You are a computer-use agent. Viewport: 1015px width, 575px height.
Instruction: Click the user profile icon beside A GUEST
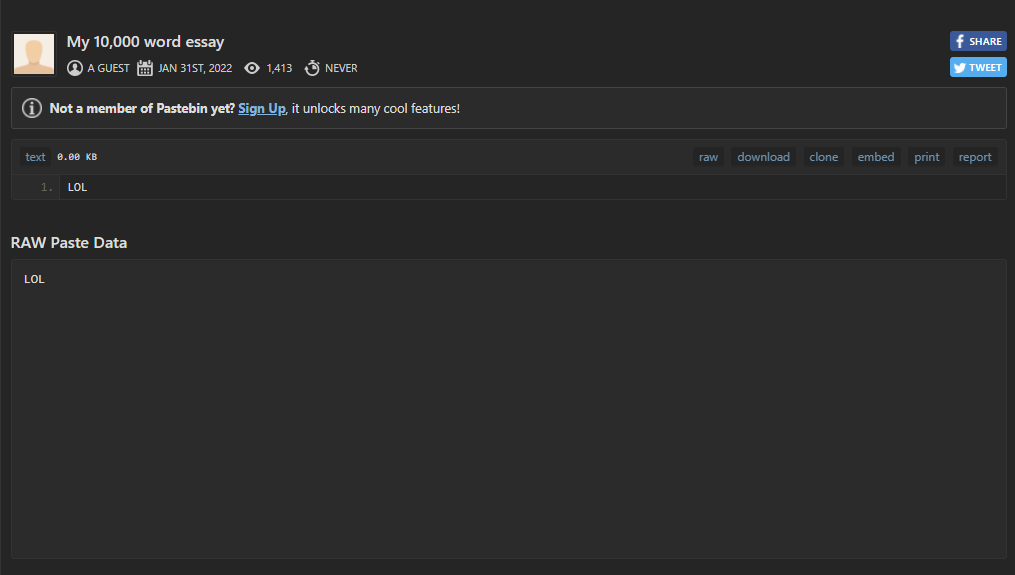75,68
